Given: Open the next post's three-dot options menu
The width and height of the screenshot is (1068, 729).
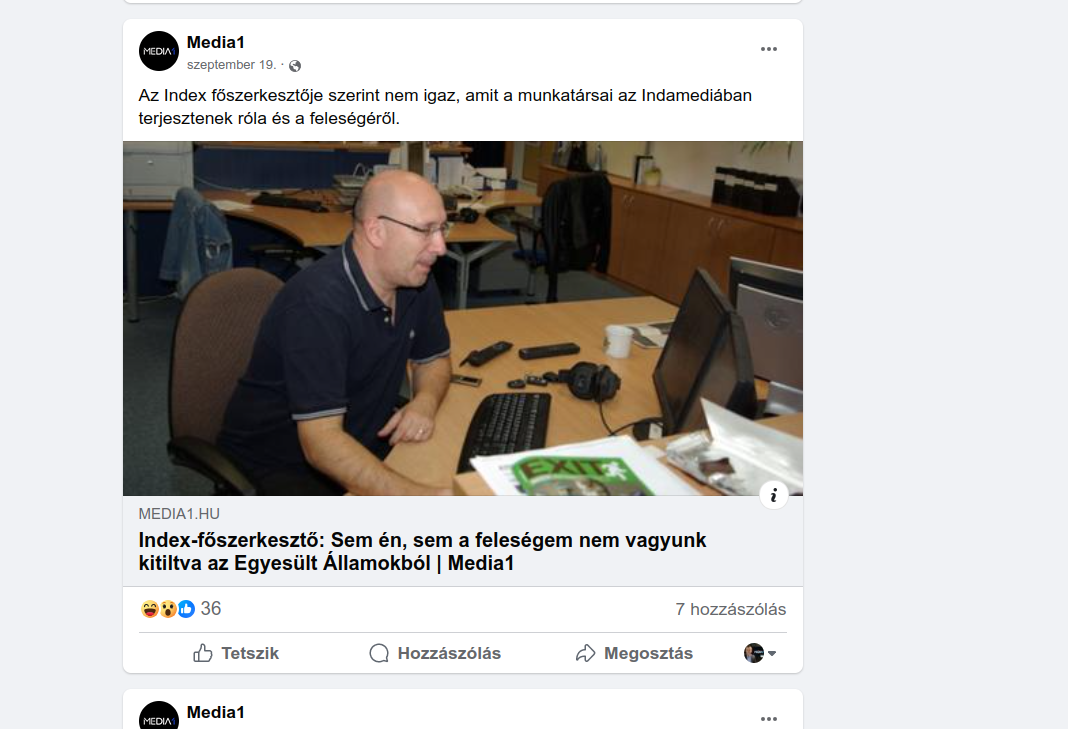Looking at the screenshot, I should coord(768,719).
